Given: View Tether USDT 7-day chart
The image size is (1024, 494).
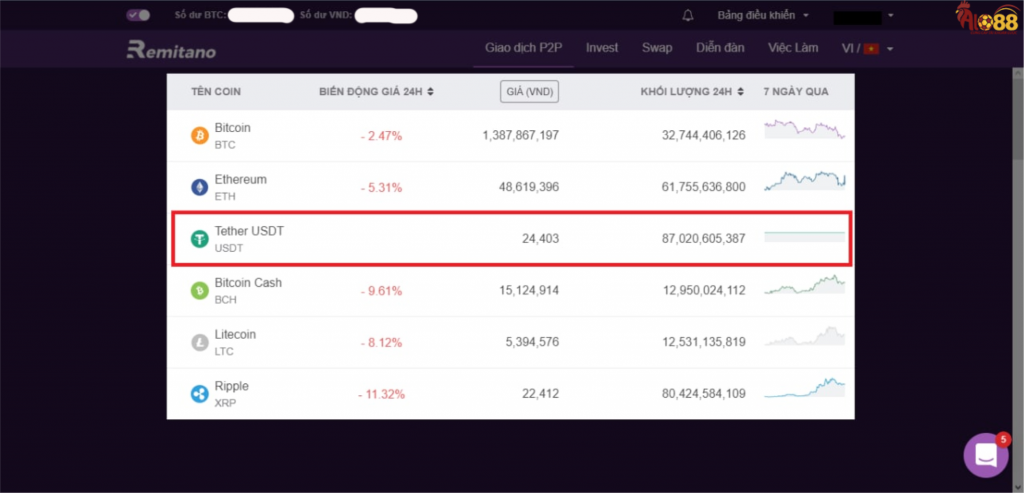Looking at the screenshot, I should [805, 236].
